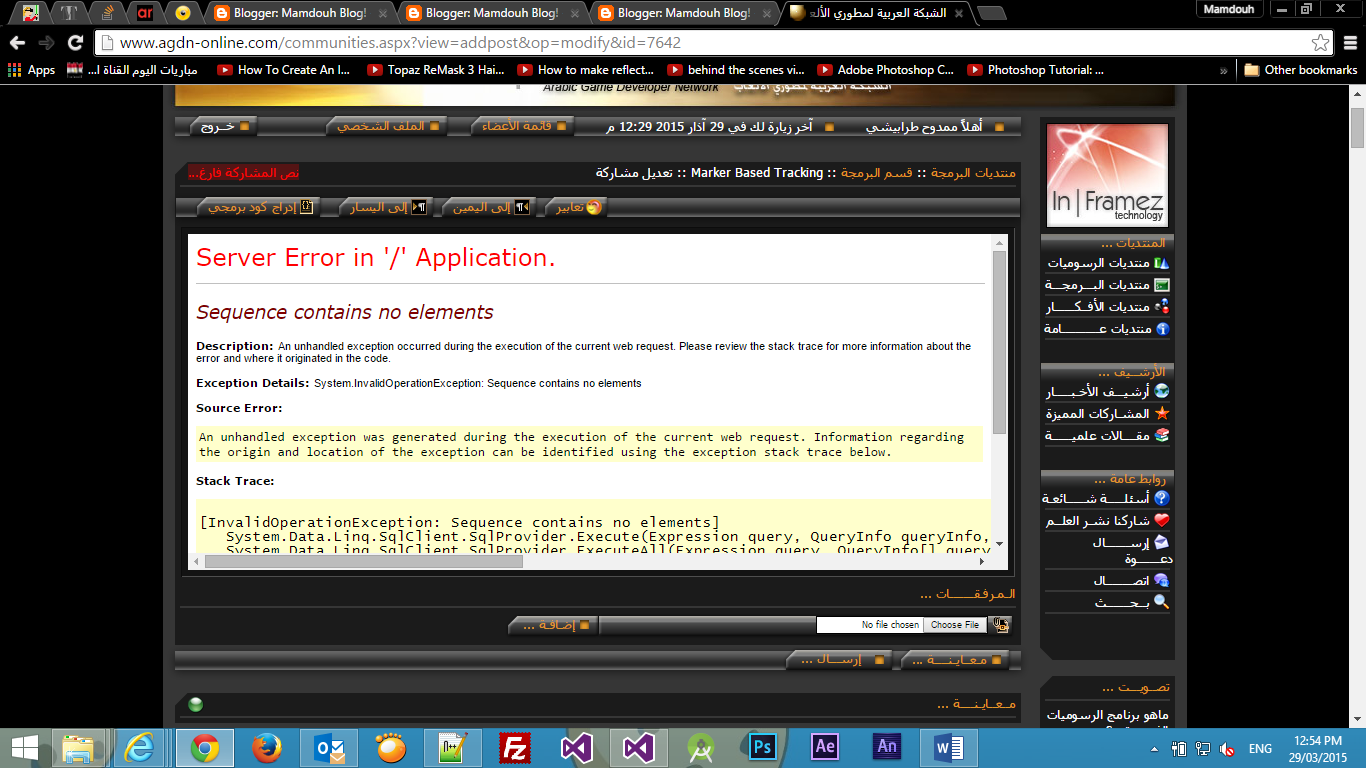Viewport: 1366px width, 768px height.
Task: Reload the page with the refresh icon
Action: [75, 43]
